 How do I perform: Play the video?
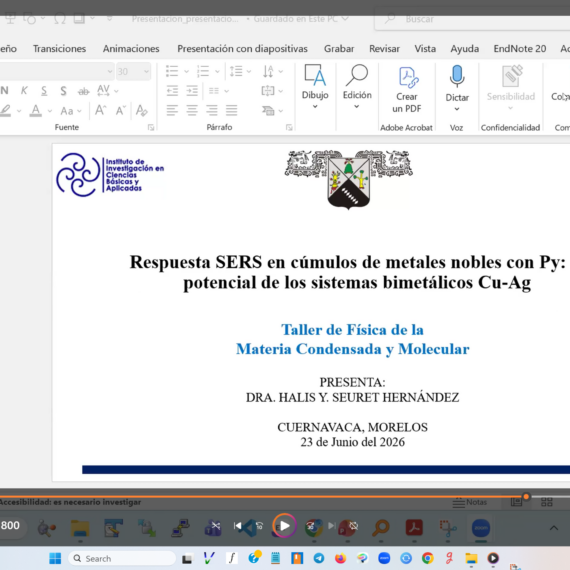click(285, 526)
